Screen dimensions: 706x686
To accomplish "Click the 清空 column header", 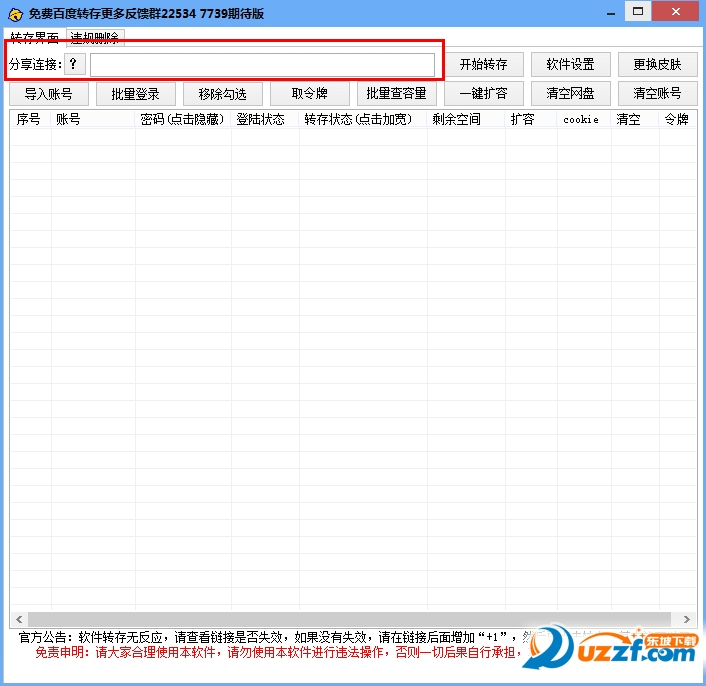I will 635,119.
